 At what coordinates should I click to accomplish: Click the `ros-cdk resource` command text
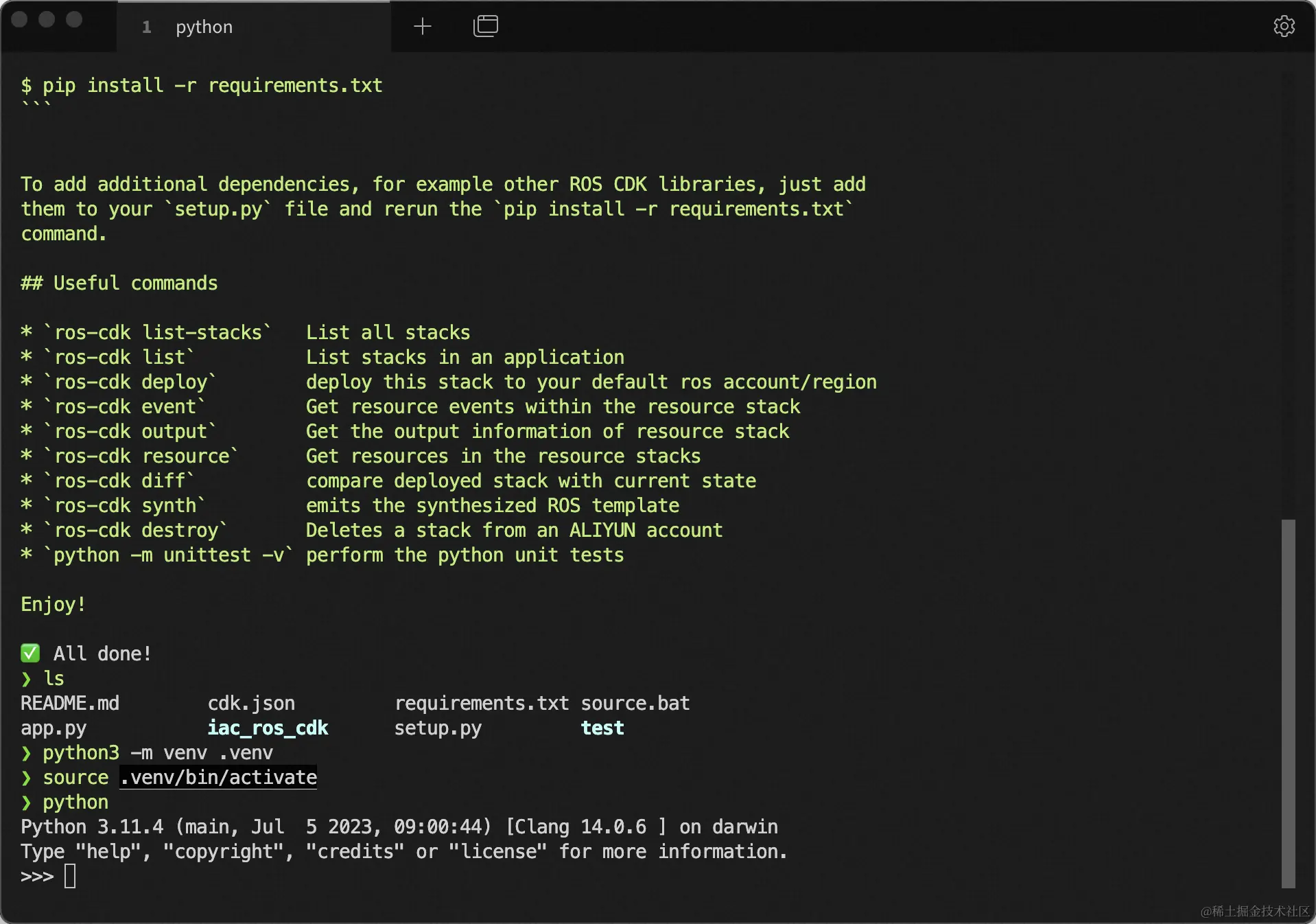click(x=141, y=457)
